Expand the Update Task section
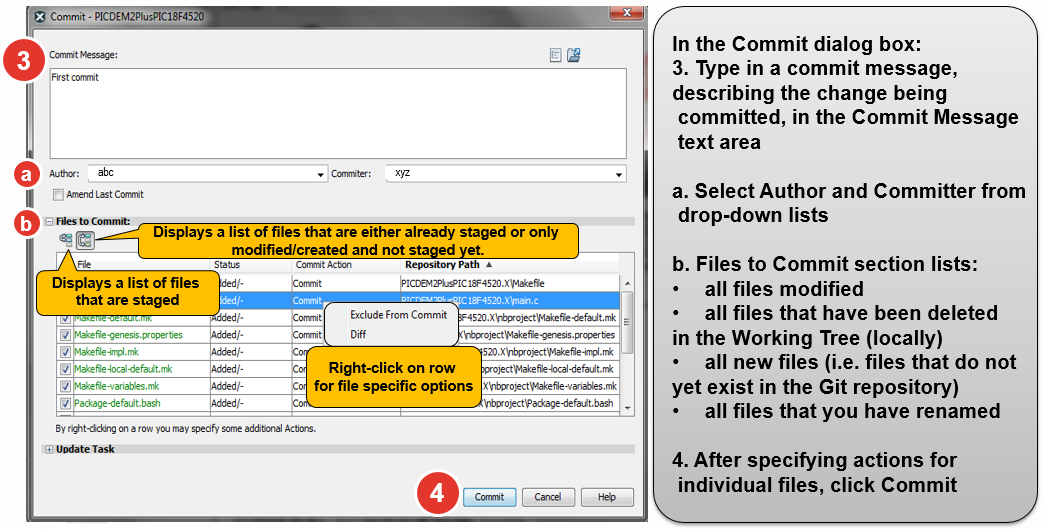 pos(49,449)
